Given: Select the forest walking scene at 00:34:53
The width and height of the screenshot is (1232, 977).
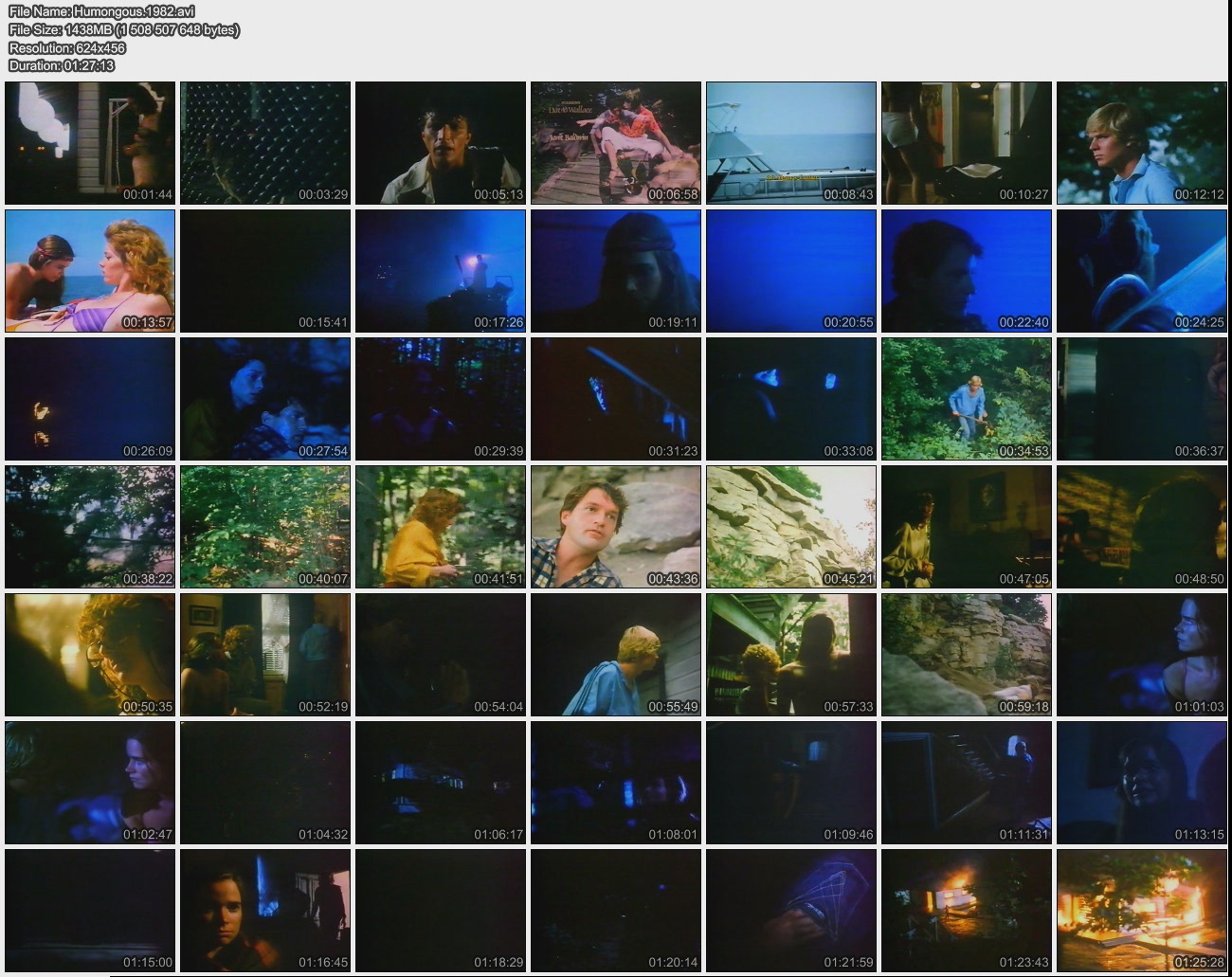Looking at the screenshot, I should click(967, 399).
